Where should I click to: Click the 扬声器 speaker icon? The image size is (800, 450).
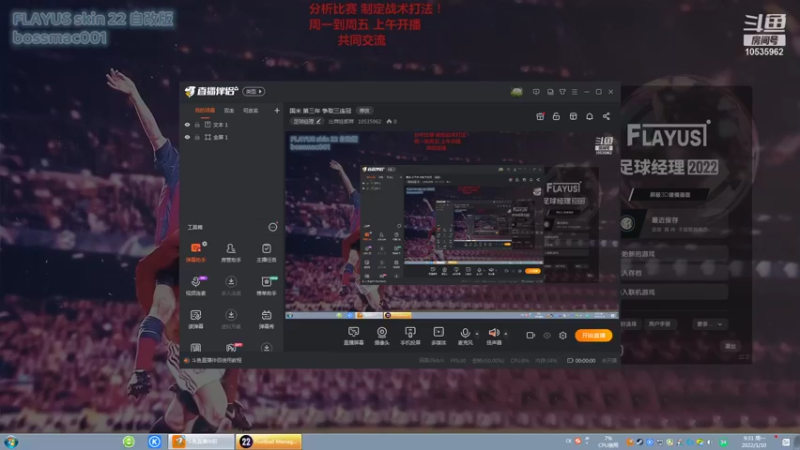493,334
